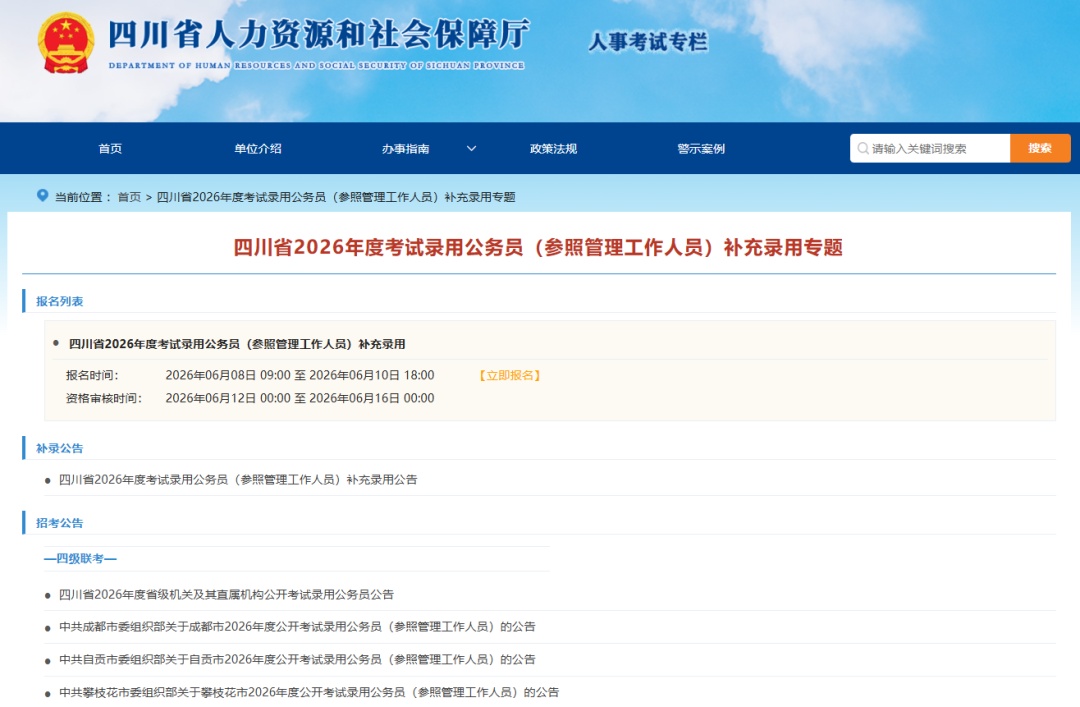The image size is (1080, 707).
Task: Click the 报名列表 section heading
Action: coord(59,301)
